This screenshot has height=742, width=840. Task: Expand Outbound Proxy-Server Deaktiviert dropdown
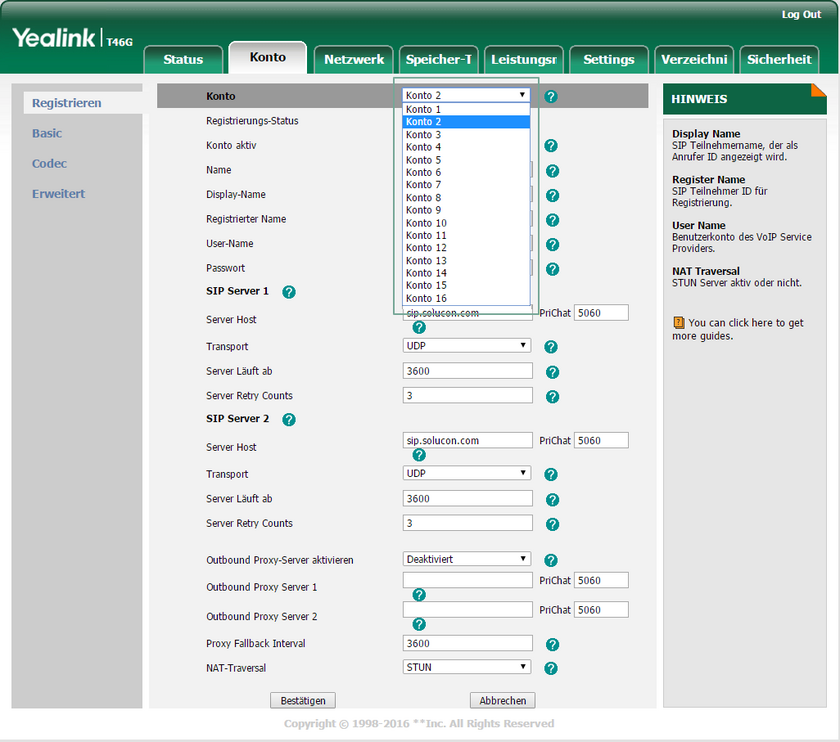(466, 559)
